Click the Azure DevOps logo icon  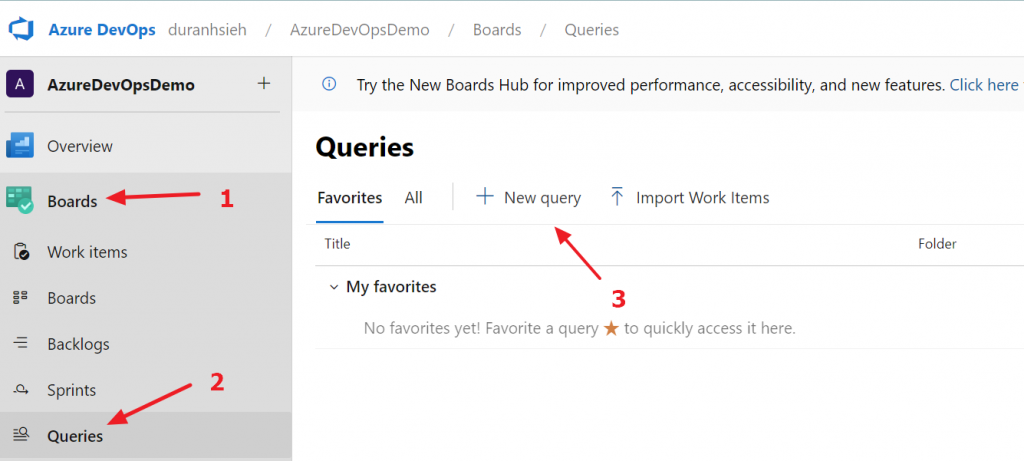(x=22, y=29)
